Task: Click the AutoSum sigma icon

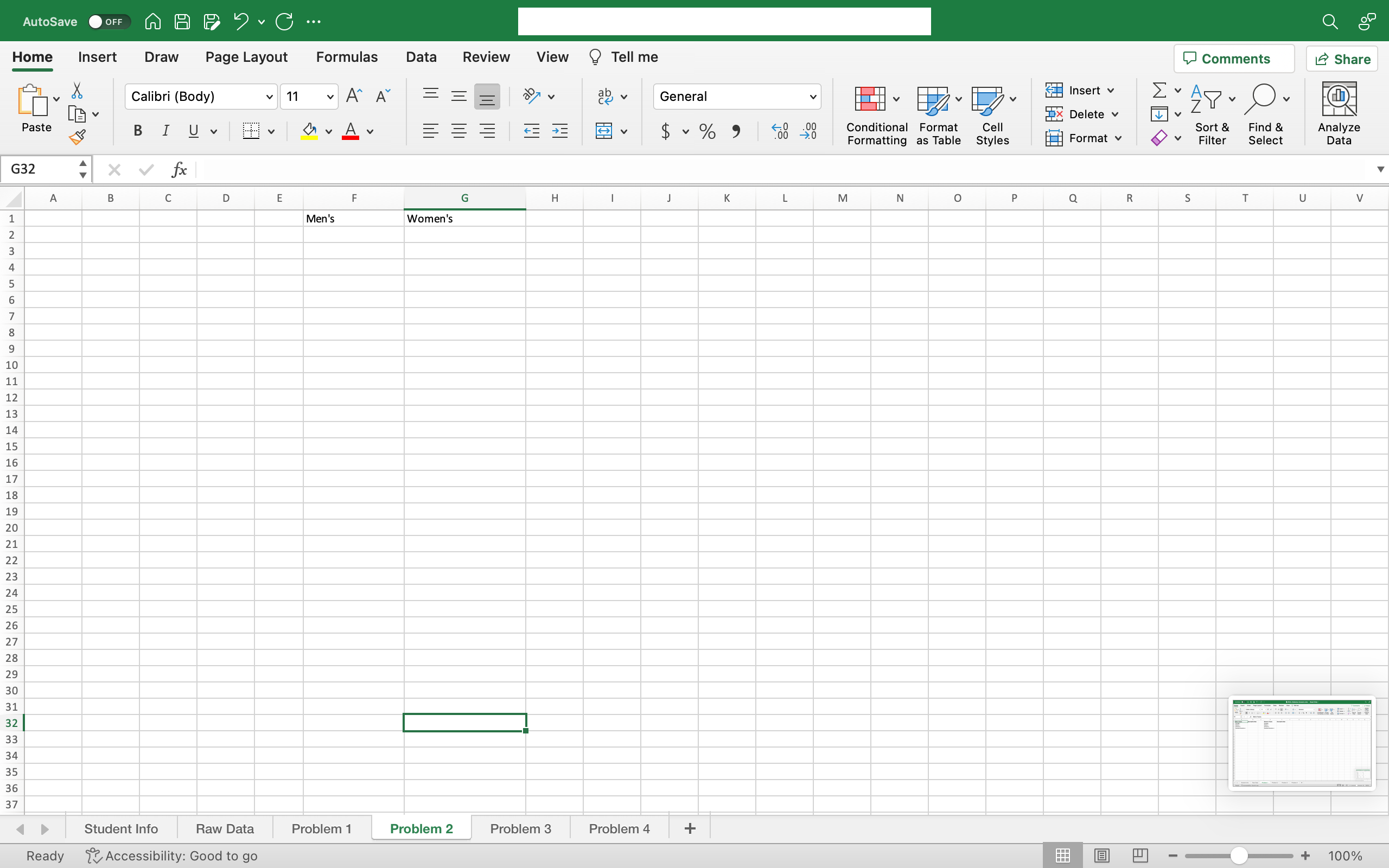Action: tap(1159, 90)
